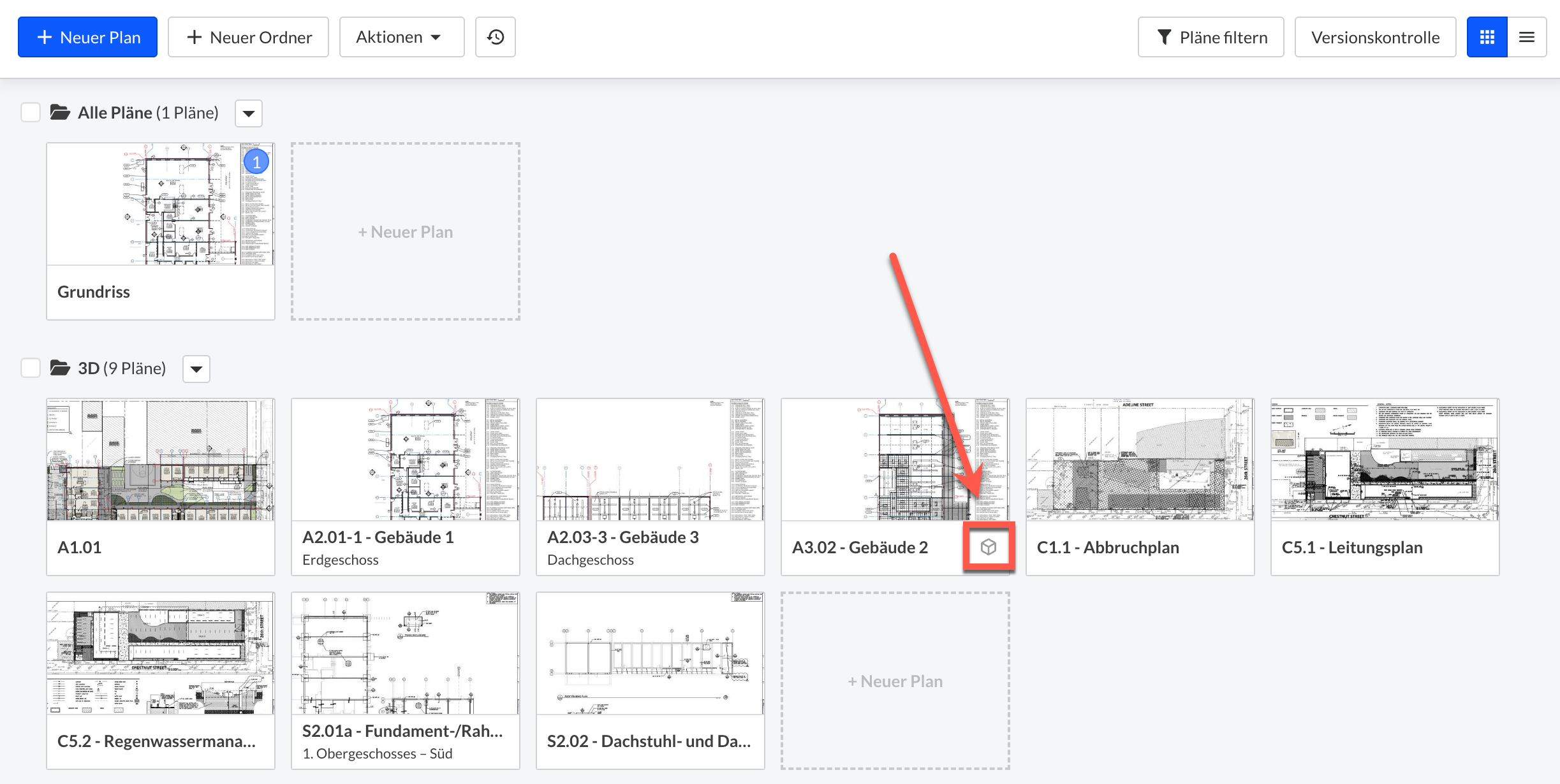Open dropdown next to Alle Pläne folder
Screen dimensions: 1560x784
tap(249, 113)
